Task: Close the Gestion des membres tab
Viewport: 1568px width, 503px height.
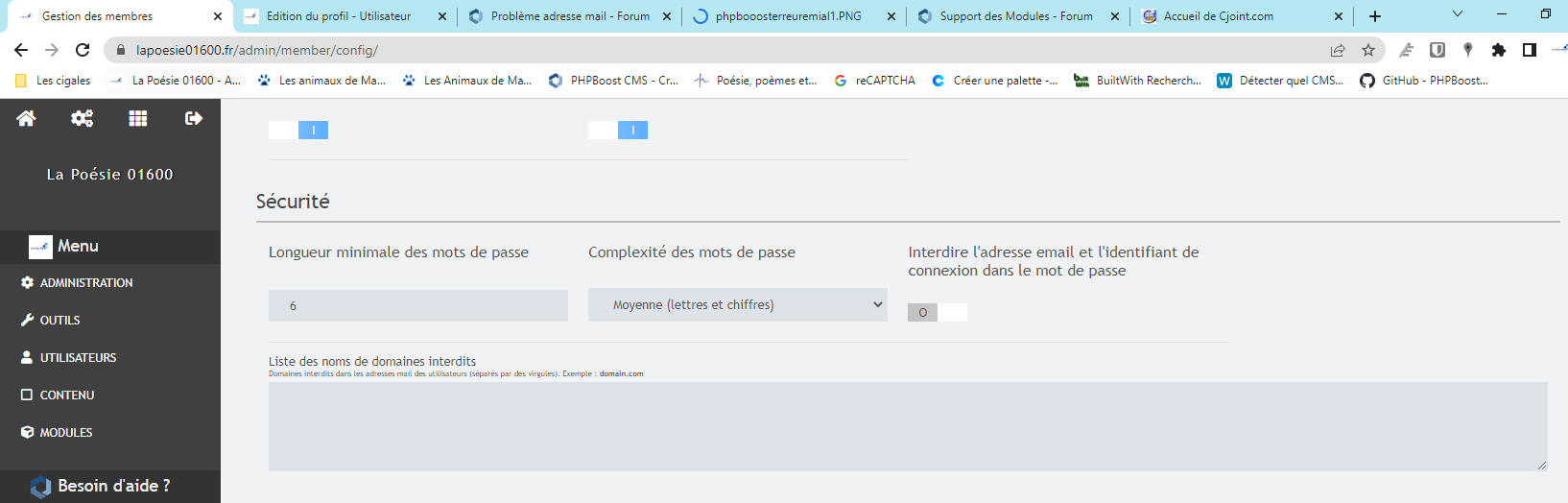Action: (x=218, y=16)
